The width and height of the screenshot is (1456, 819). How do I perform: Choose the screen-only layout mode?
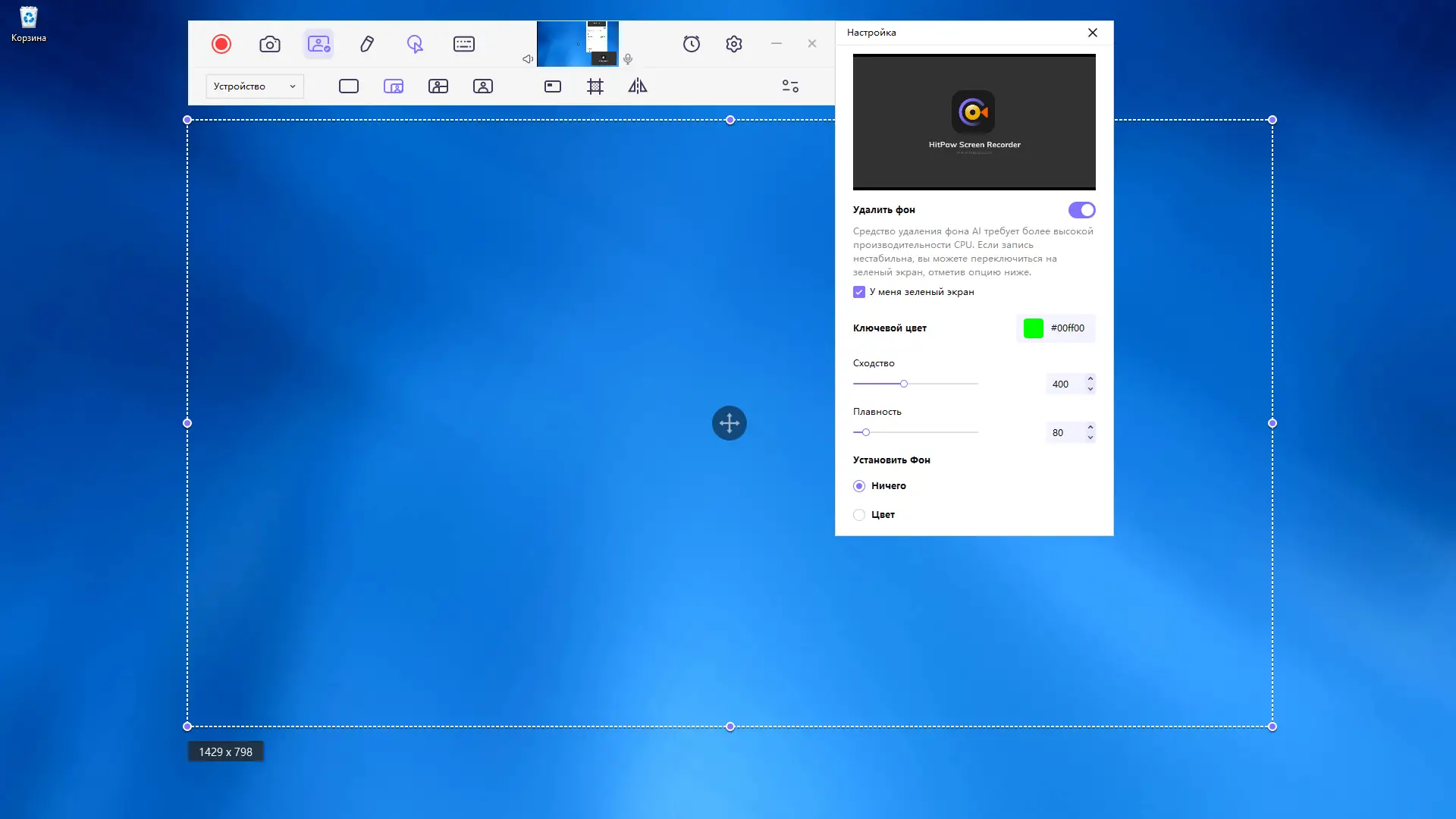(349, 86)
